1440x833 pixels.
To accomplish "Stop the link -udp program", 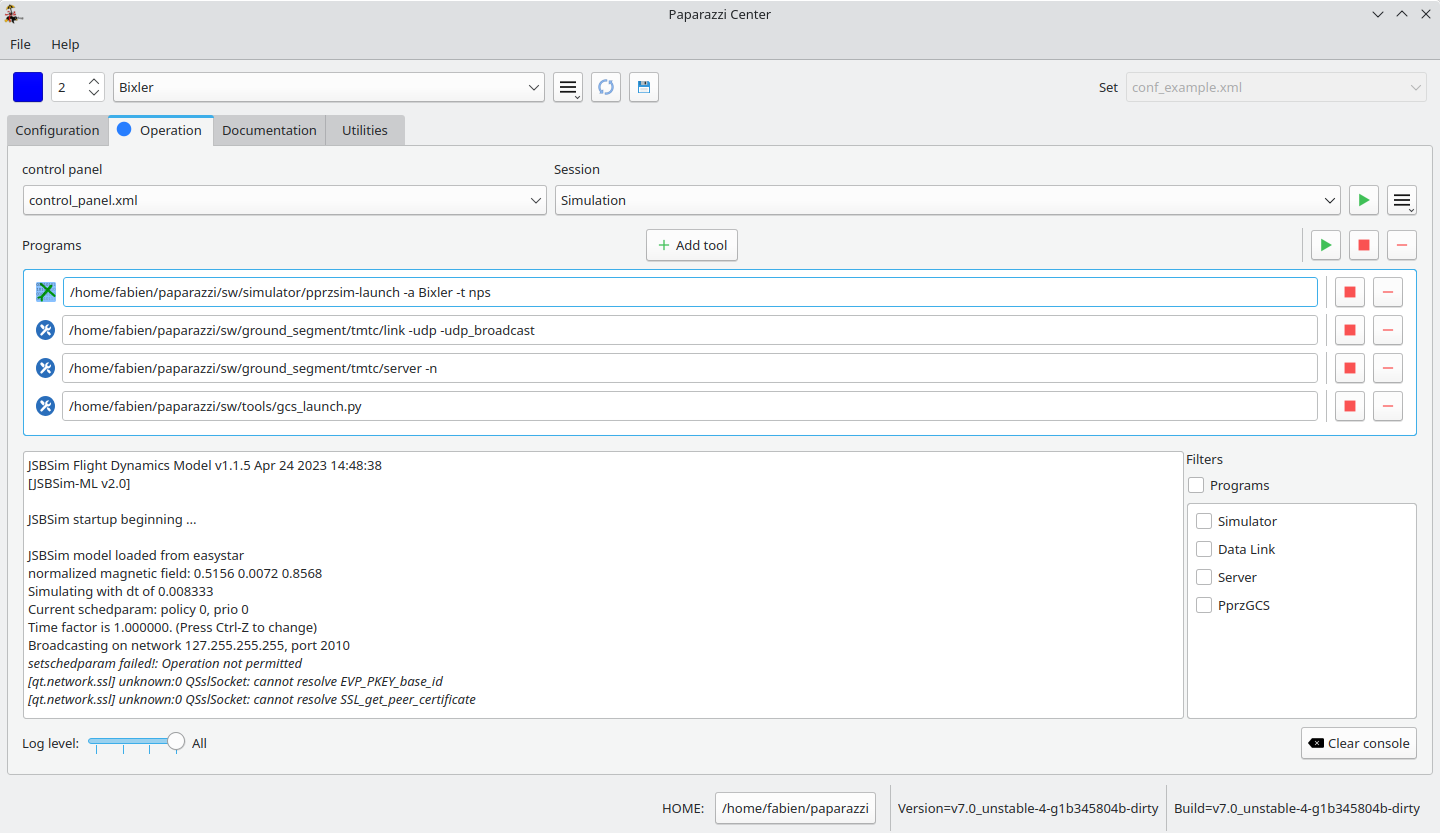I will (x=1350, y=330).
